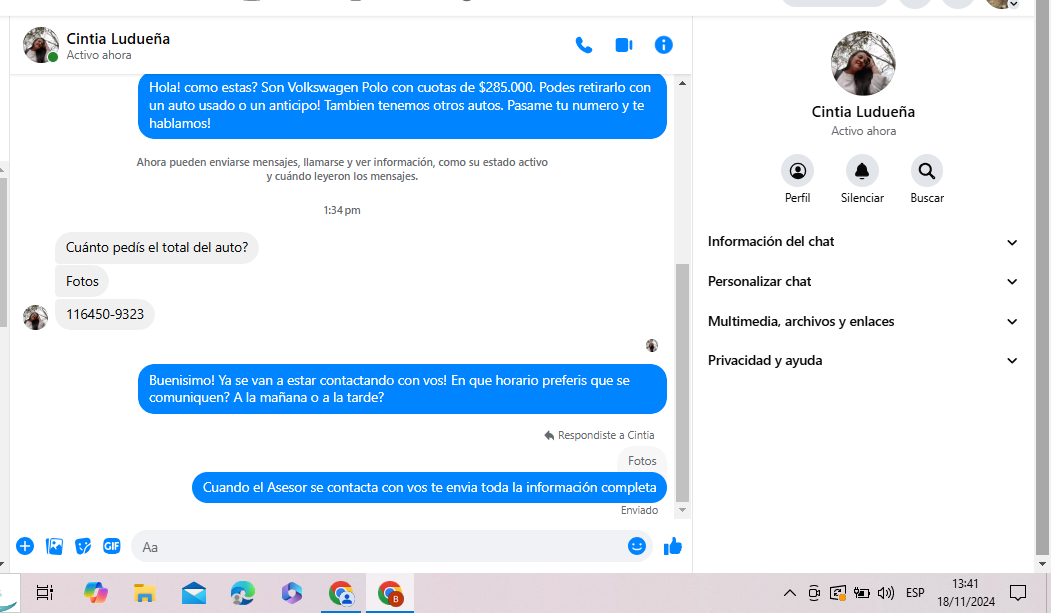Click chat scrollbar up arrow
Viewport: 1051px width, 613px height.
pyautogui.click(x=682, y=83)
